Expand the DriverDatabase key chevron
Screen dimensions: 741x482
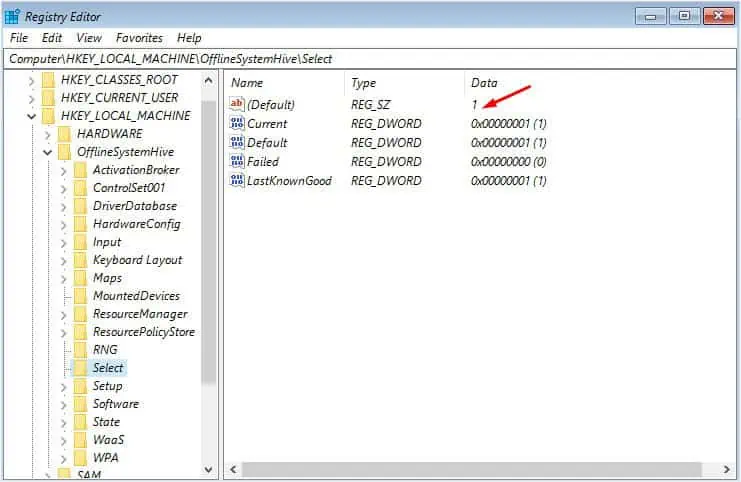pos(63,207)
